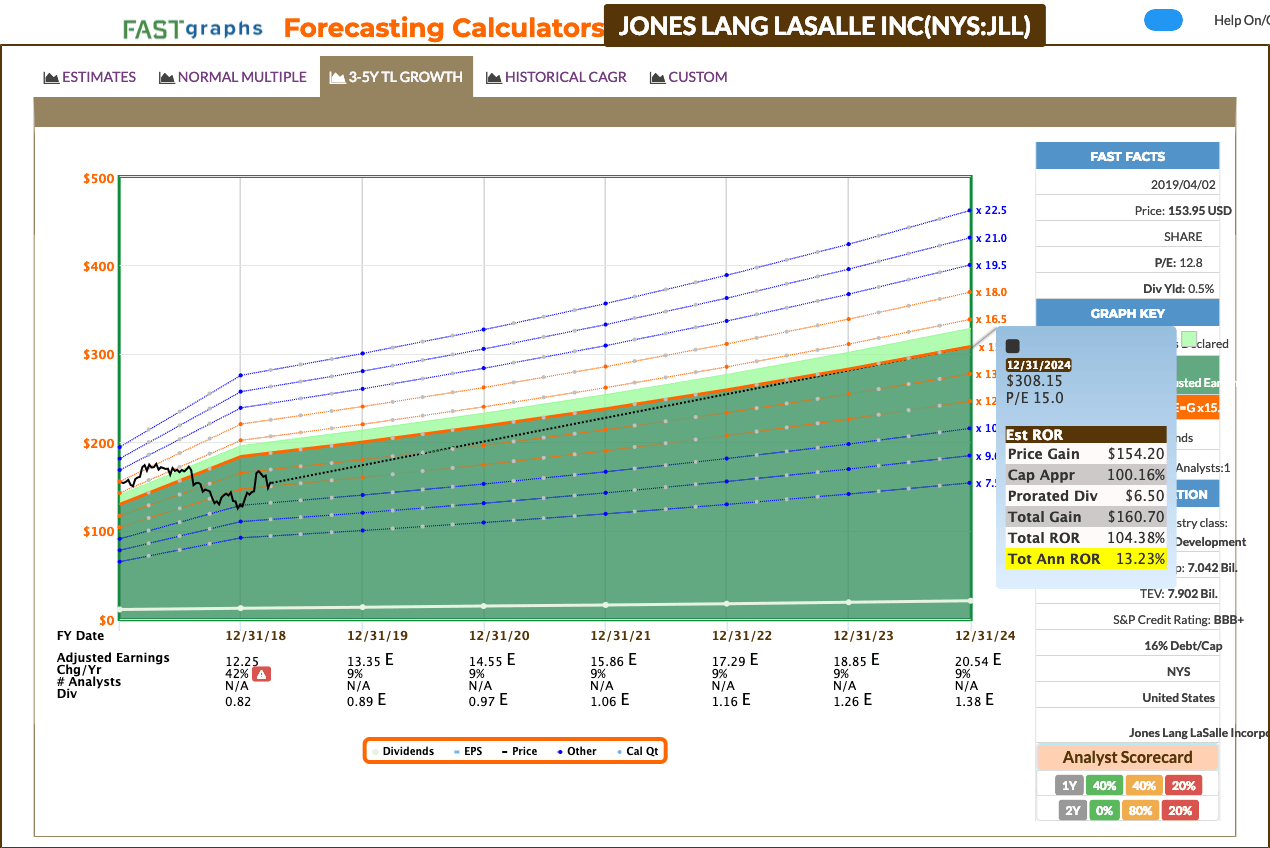The height and width of the screenshot is (848, 1270).
Task: Click the green swatch in Graph Key
Action: 1189,341
